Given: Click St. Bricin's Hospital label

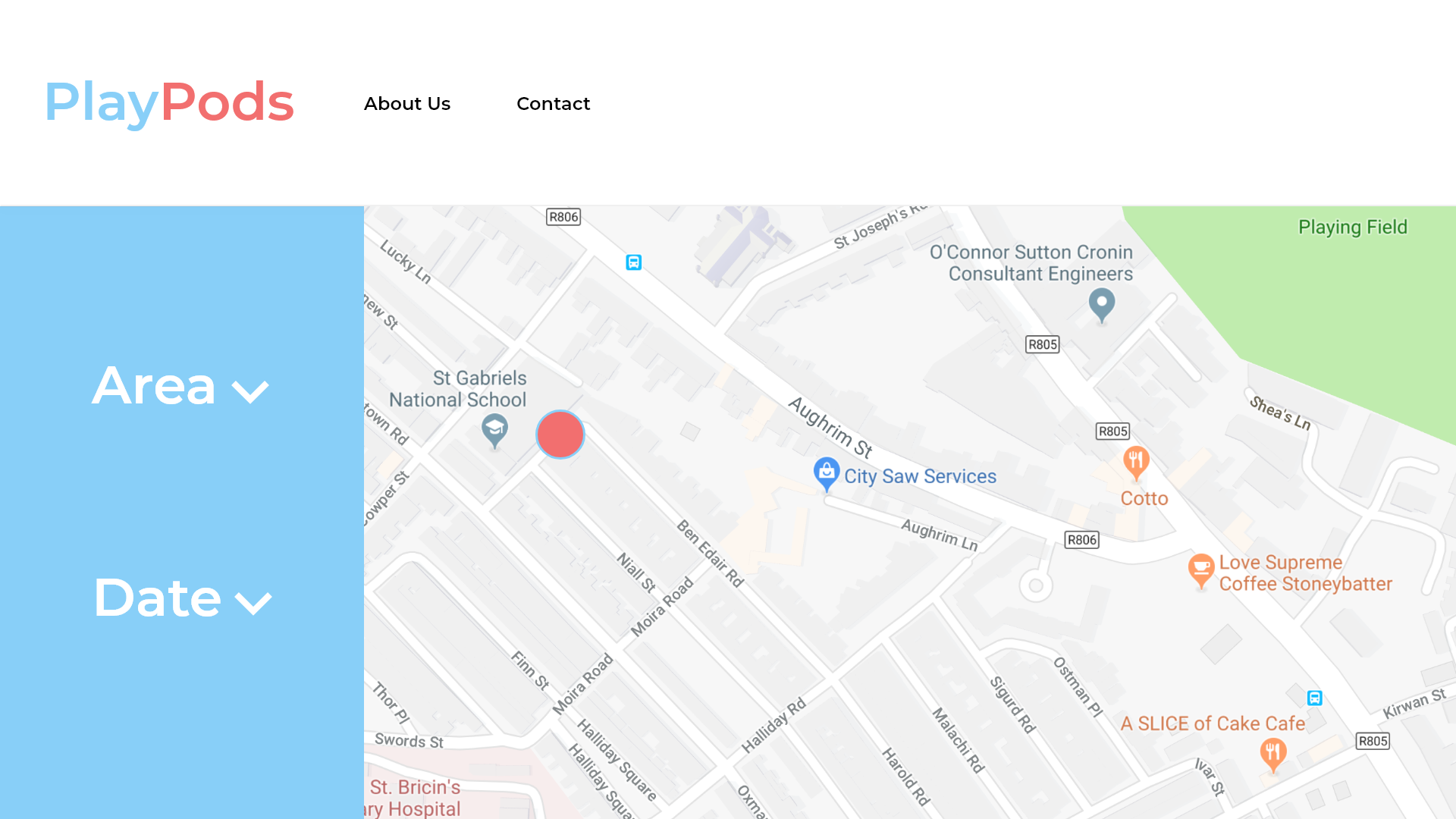Looking at the screenshot, I should [413, 798].
